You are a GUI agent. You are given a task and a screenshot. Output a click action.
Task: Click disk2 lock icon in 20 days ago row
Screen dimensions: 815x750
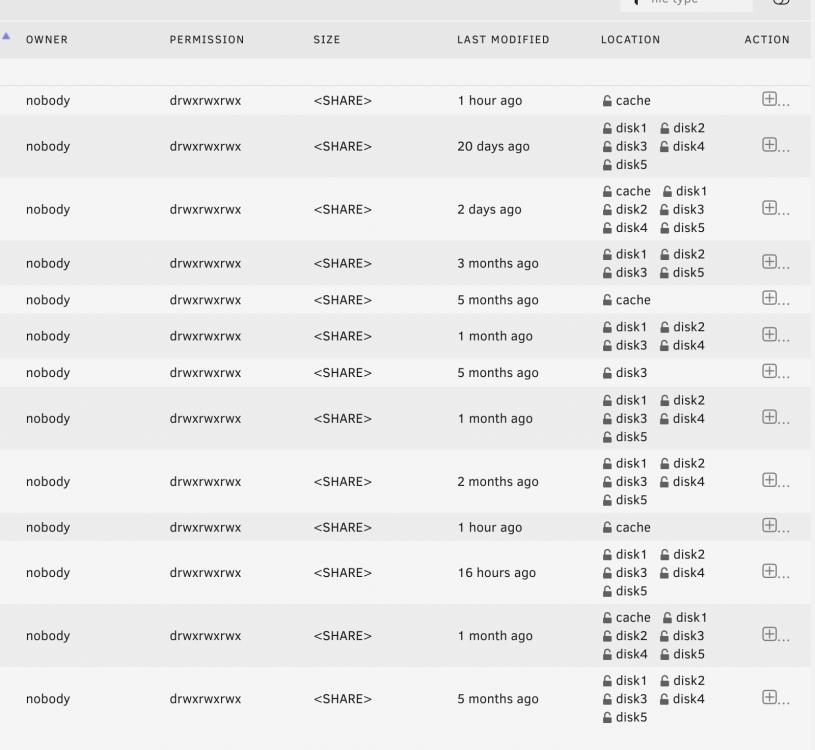[x=664, y=128]
